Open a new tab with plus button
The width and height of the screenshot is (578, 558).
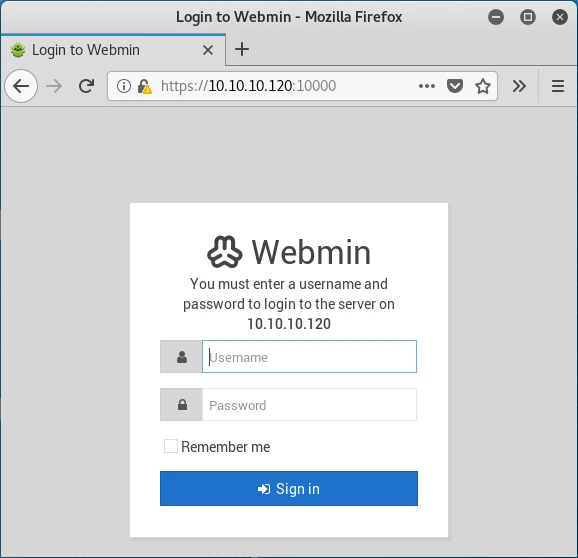[x=242, y=49]
